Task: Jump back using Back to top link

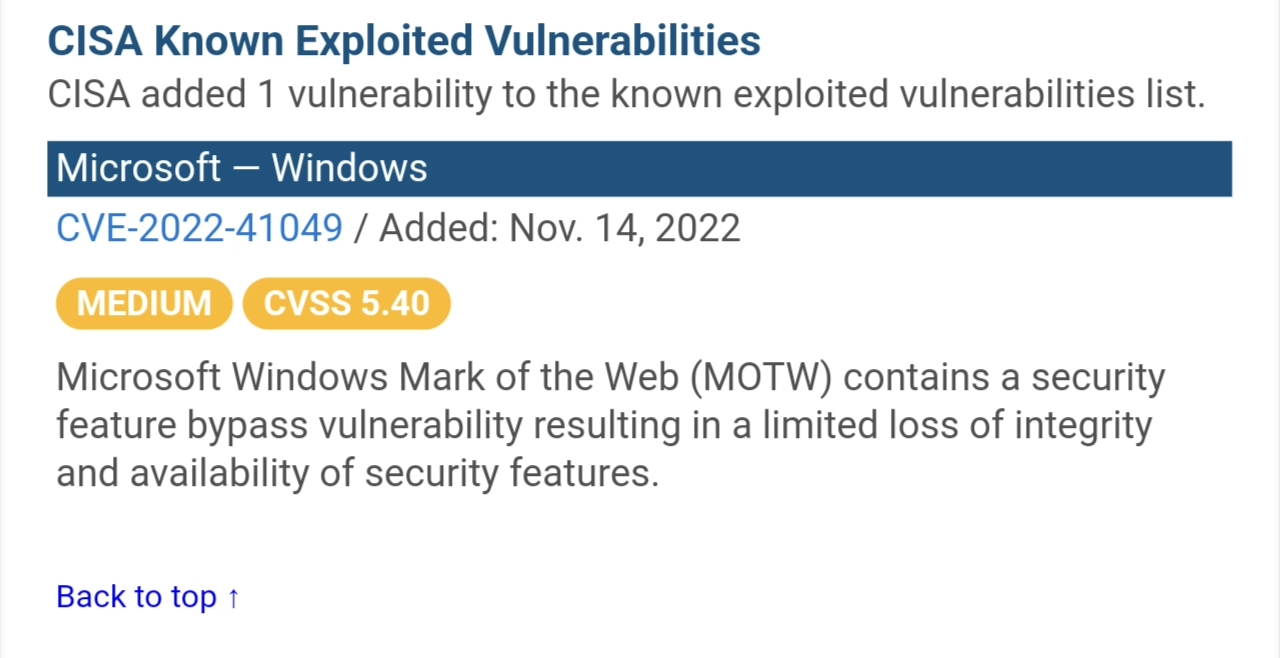Action: pos(148,597)
